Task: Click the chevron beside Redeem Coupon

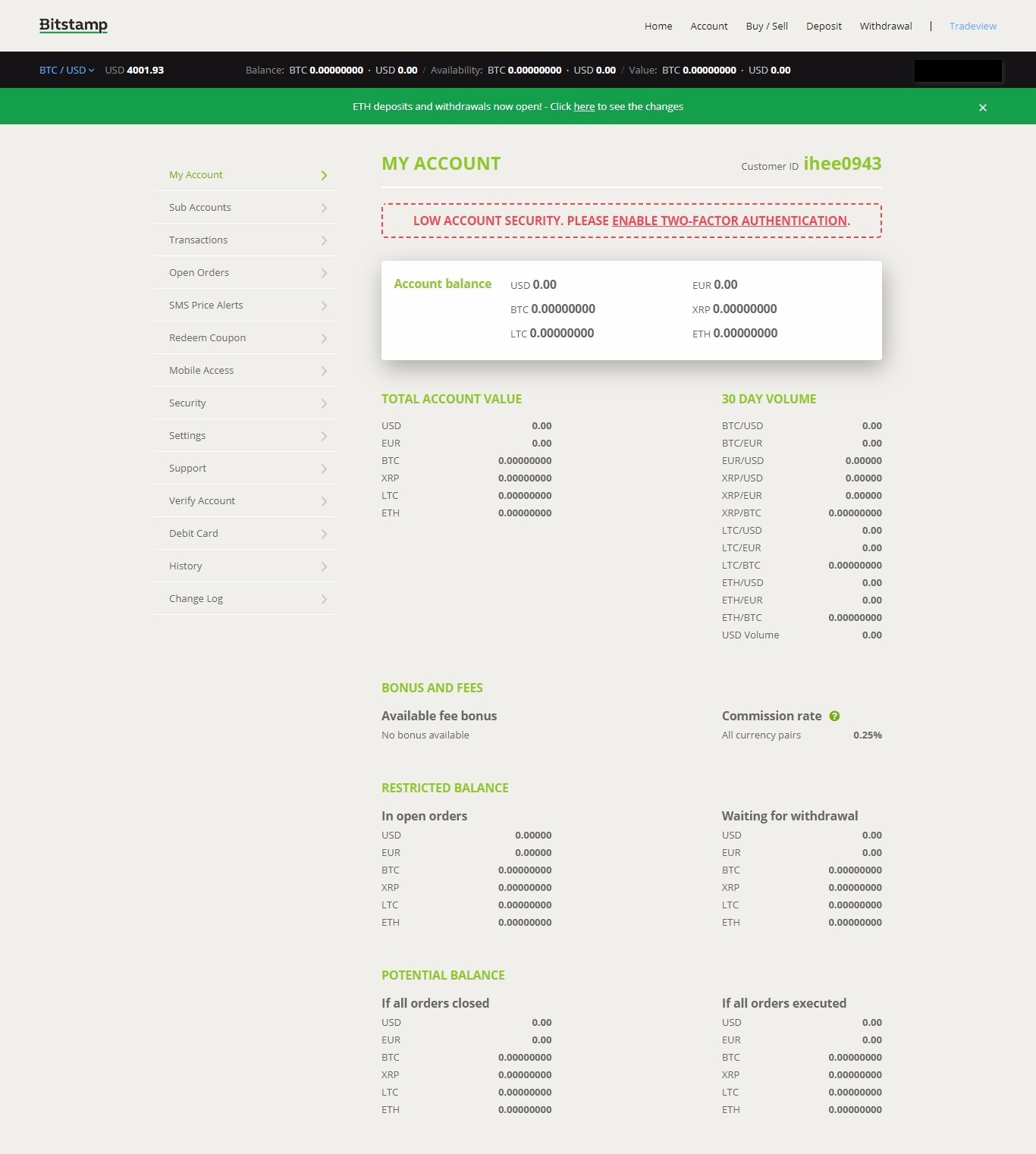Action: pos(324,338)
